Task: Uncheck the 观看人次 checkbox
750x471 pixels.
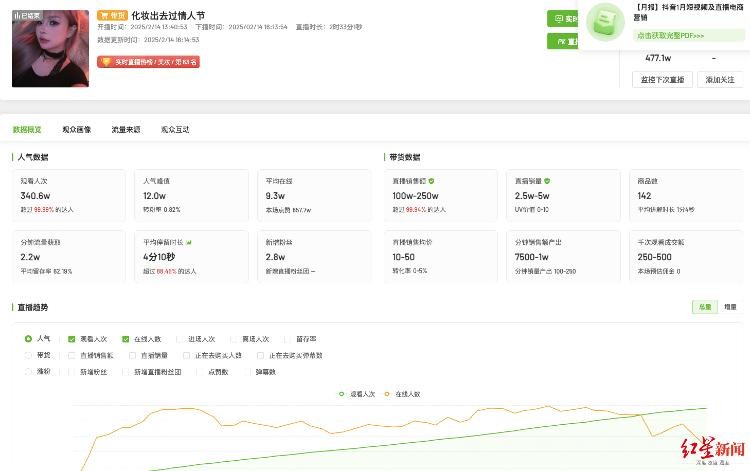Action: tap(72, 339)
